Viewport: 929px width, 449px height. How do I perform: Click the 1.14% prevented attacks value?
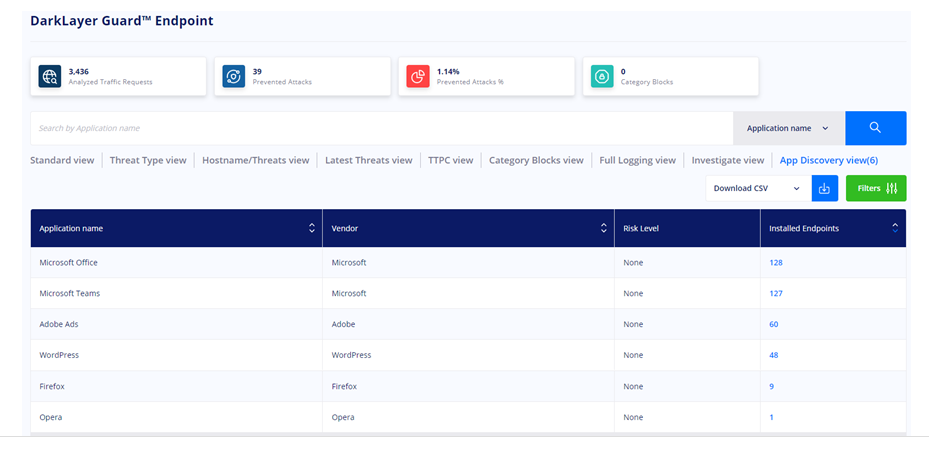[x=448, y=72]
